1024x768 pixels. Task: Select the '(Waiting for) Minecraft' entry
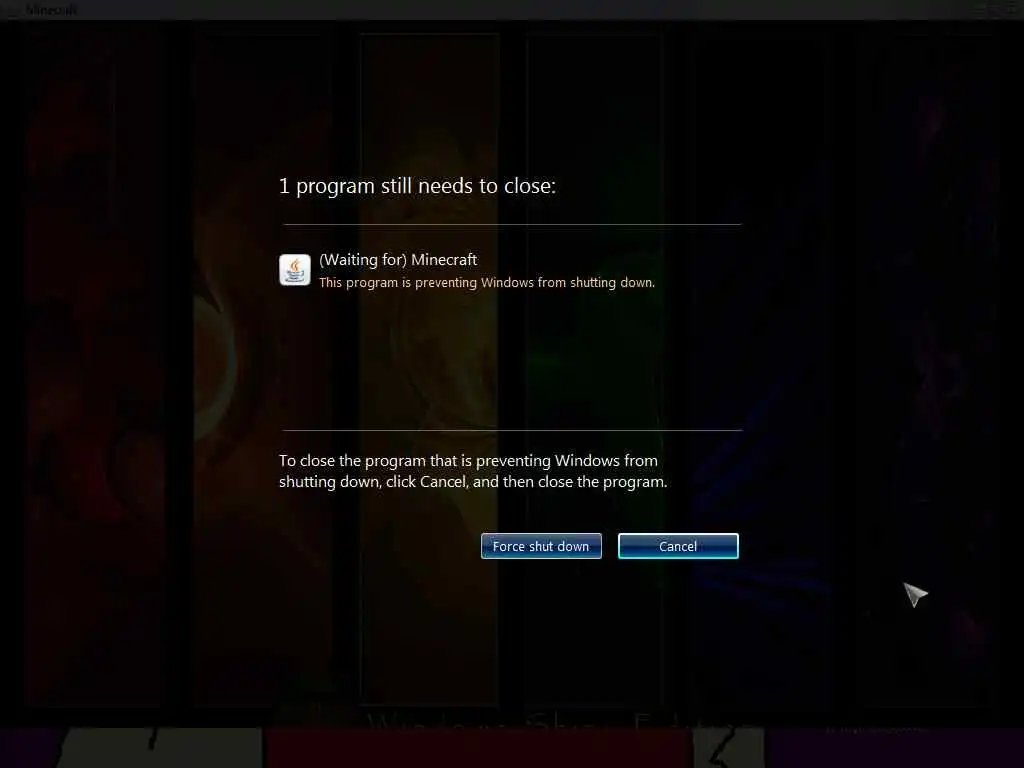[x=398, y=260]
